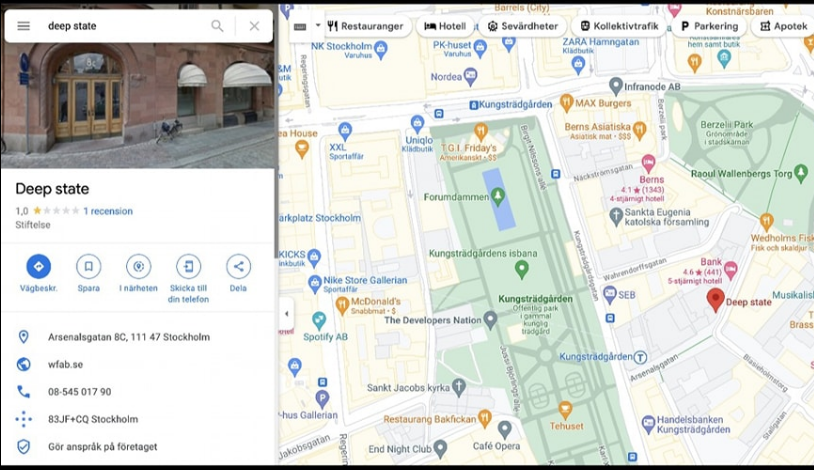This screenshot has height=470, width=814.
Task: Get directions with the Vägbeskr. icon
Action: [38, 266]
